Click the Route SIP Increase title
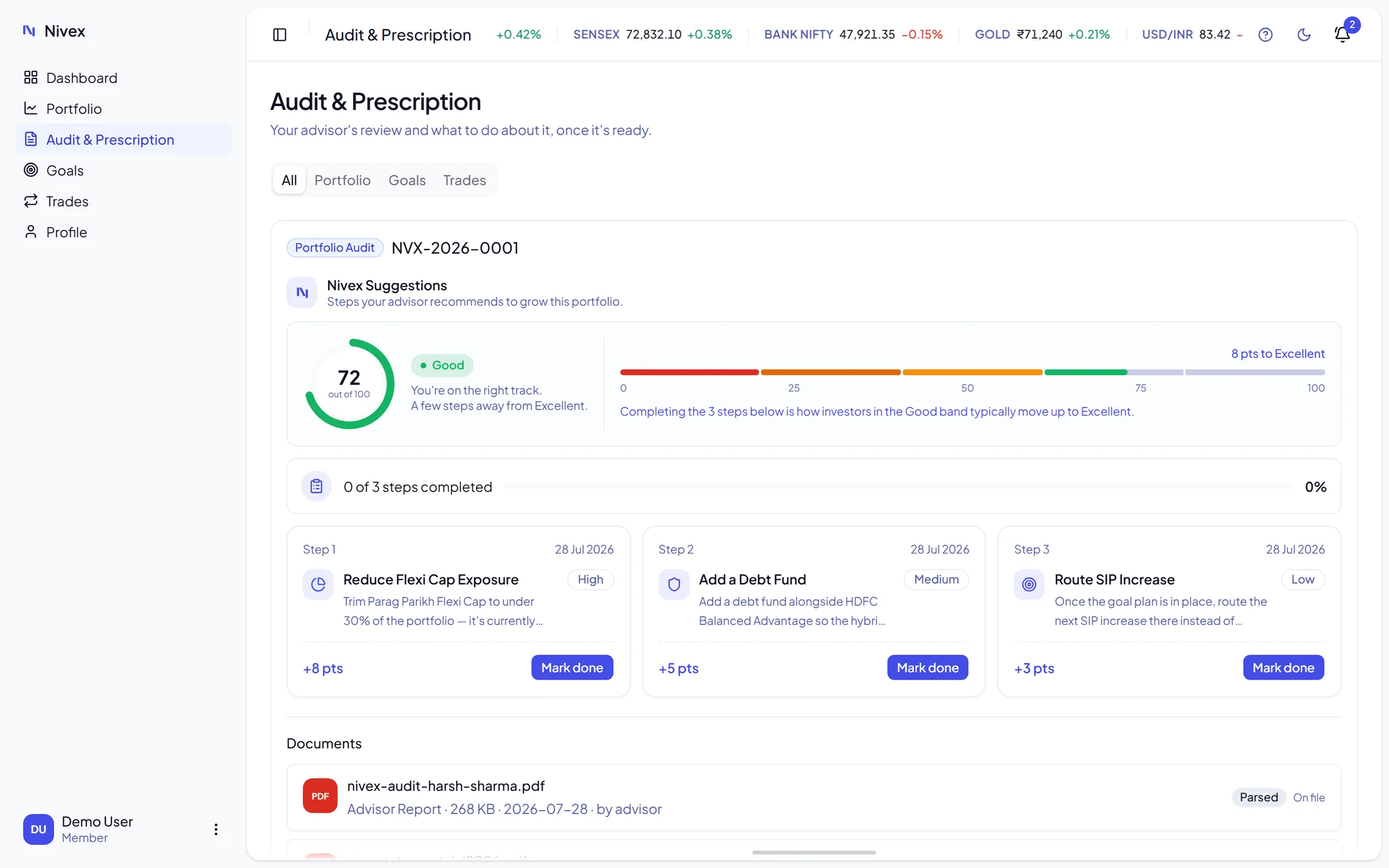 (x=1114, y=579)
